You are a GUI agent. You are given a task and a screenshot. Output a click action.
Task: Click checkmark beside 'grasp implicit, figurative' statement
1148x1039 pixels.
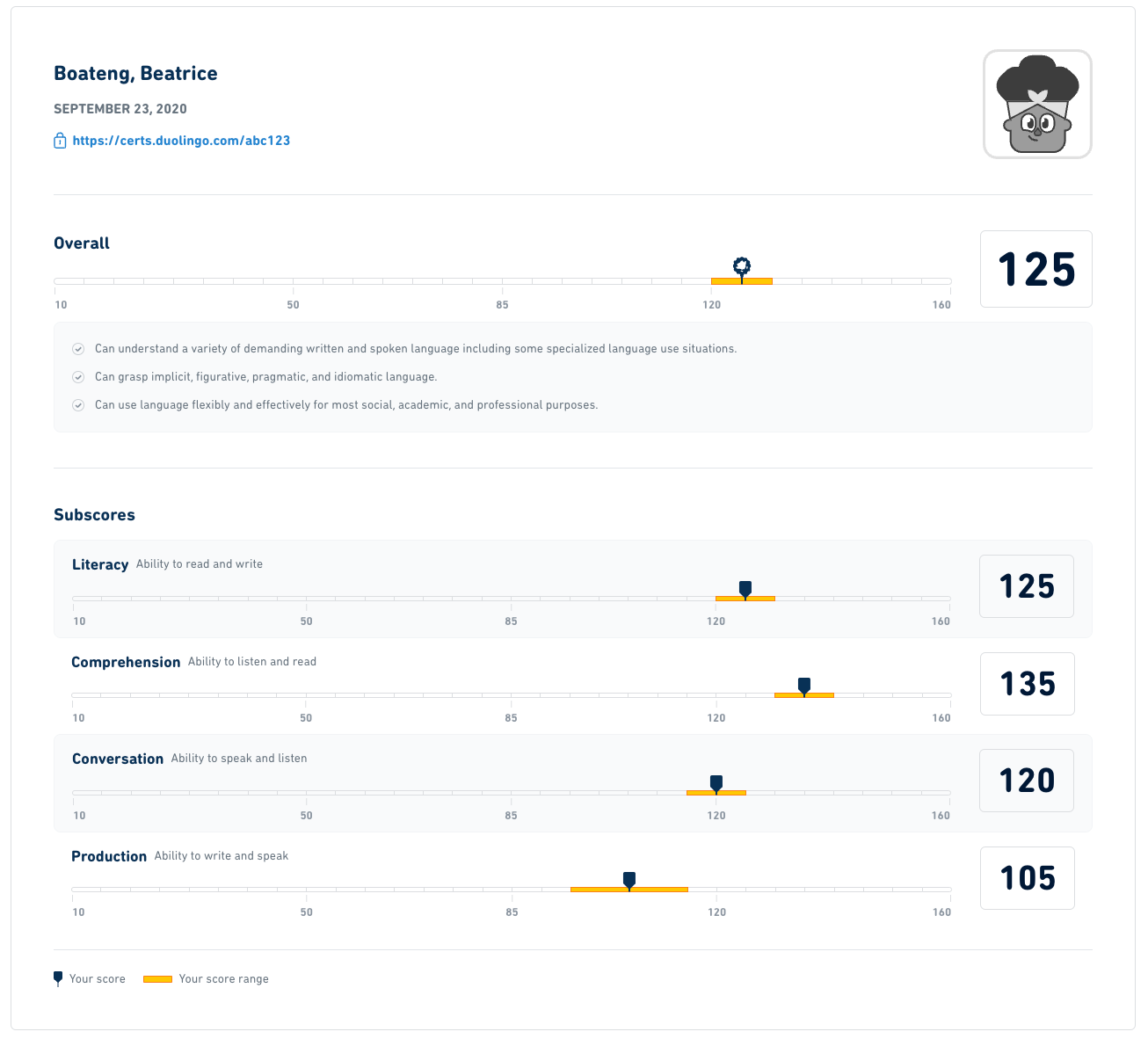point(78,377)
